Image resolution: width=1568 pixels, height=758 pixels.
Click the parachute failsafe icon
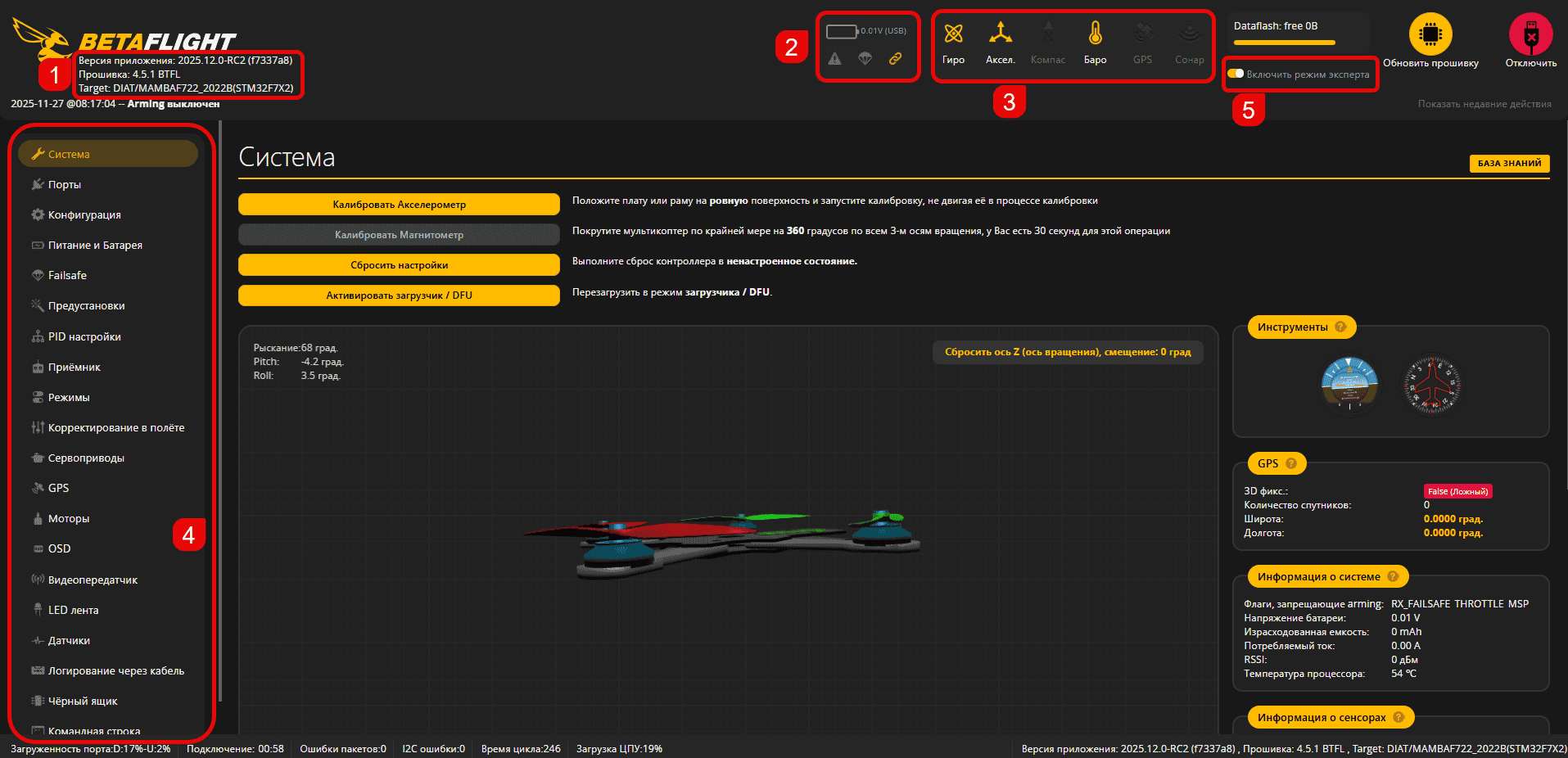click(865, 58)
